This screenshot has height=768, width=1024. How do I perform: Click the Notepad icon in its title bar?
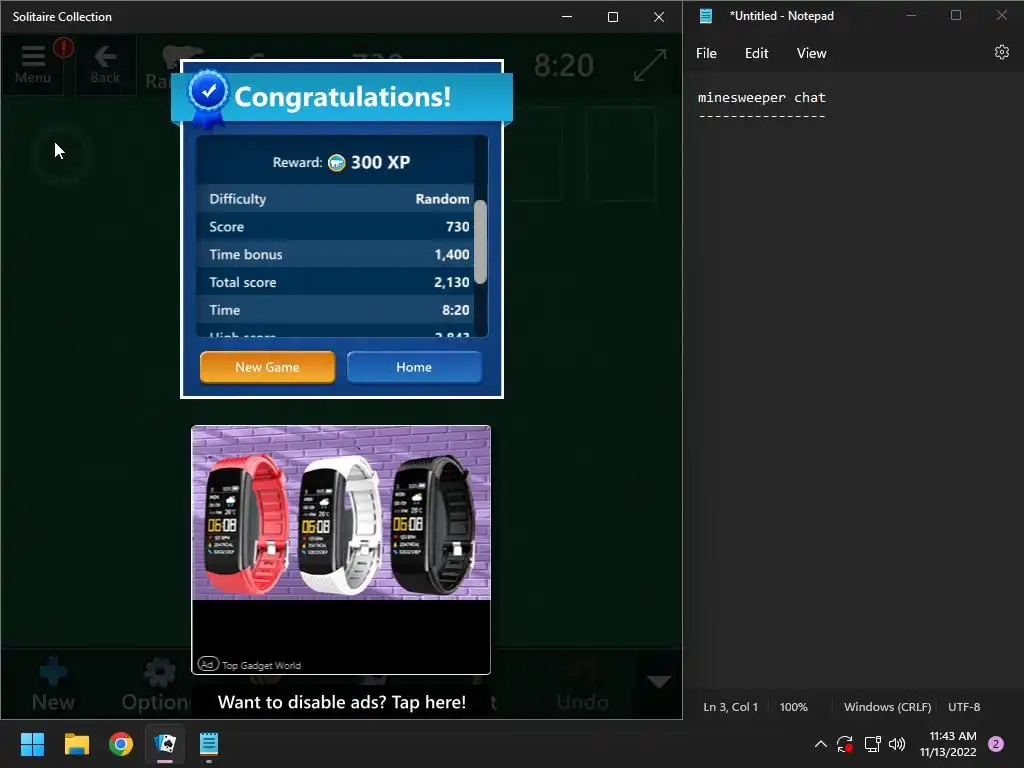click(x=706, y=16)
